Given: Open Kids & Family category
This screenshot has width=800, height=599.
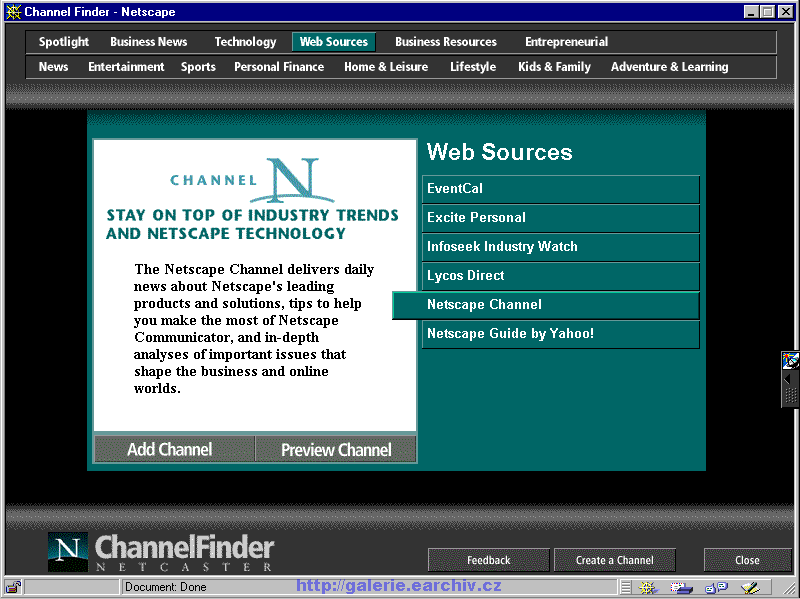Looking at the screenshot, I should (554, 67).
